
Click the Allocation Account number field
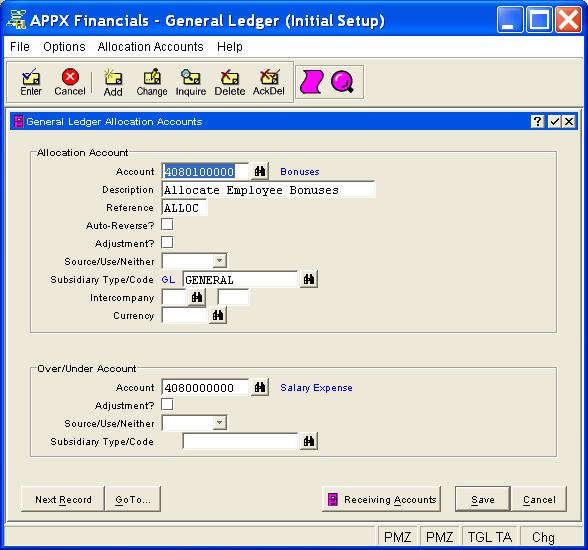[x=205, y=171]
